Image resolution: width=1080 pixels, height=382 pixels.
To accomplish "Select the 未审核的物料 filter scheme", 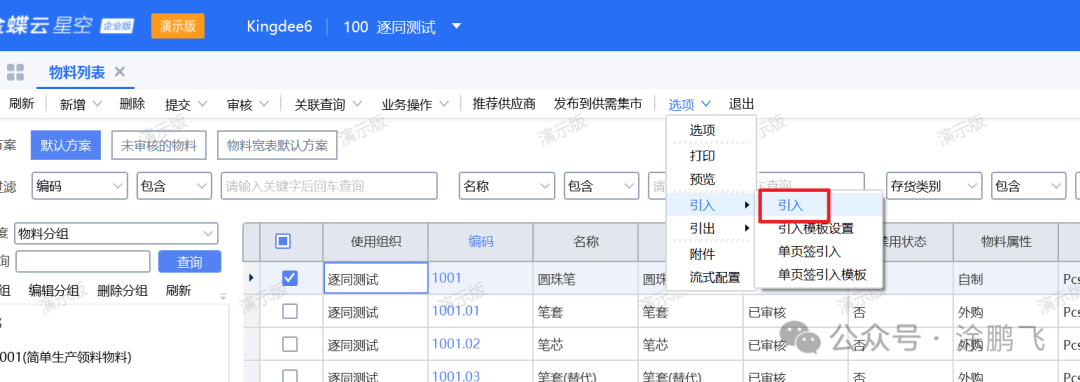I will (x=159, y=145).
